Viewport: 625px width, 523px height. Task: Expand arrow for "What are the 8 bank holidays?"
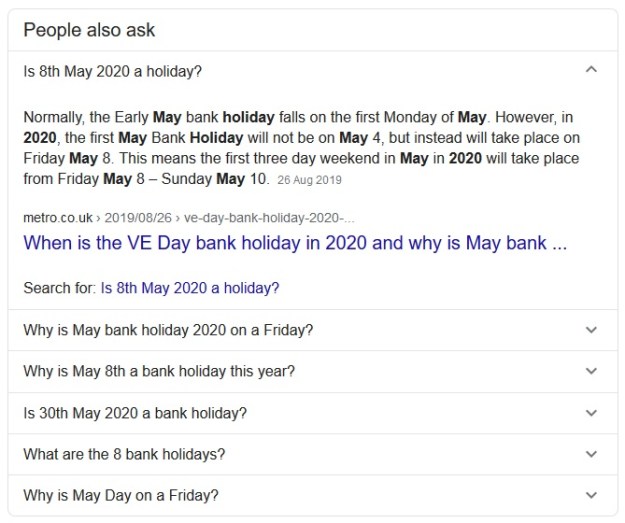click(x=591, y=454)
